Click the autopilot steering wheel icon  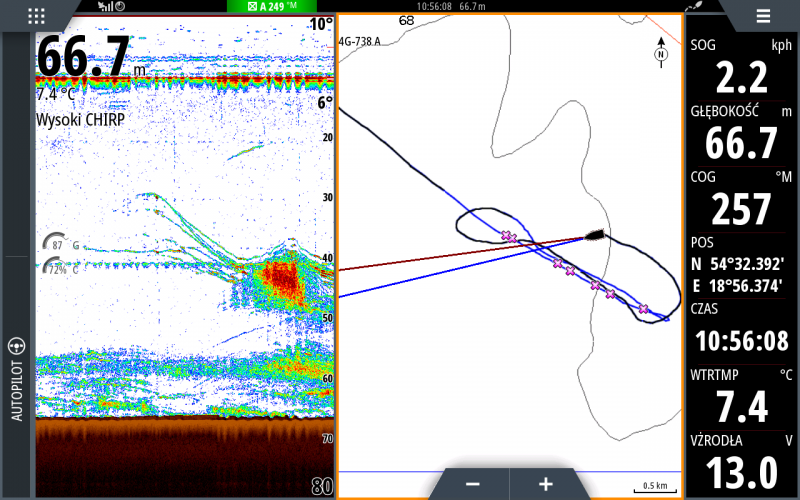tap(16, 347)
